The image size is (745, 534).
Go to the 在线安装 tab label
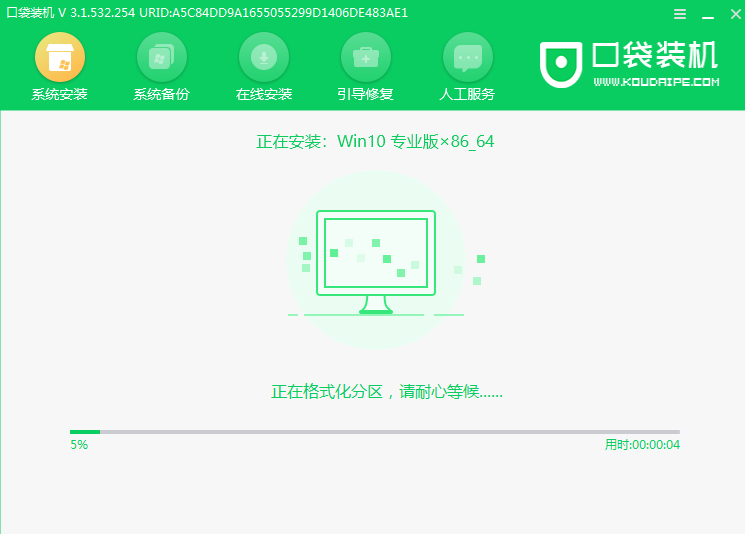(x=264, y=95)
